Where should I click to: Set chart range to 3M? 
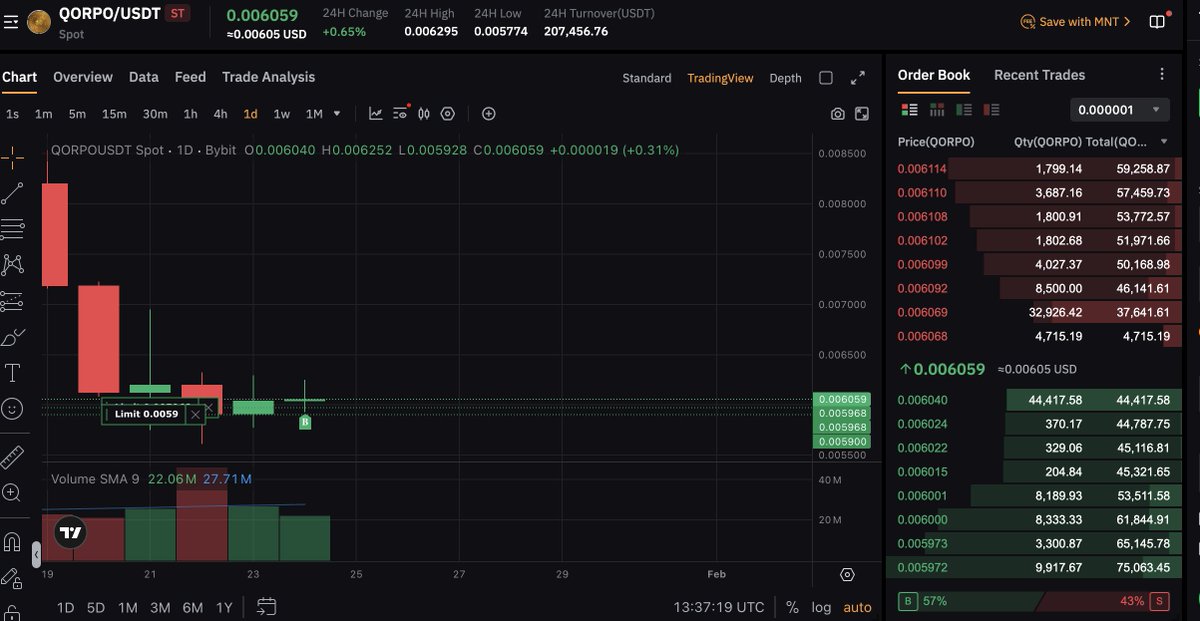160,607
